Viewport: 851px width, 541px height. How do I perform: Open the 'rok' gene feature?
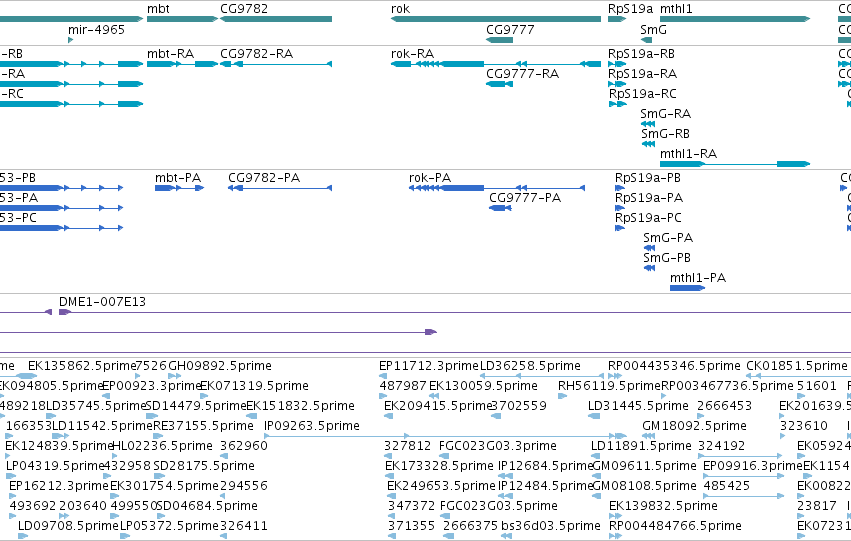coord(496,19)
